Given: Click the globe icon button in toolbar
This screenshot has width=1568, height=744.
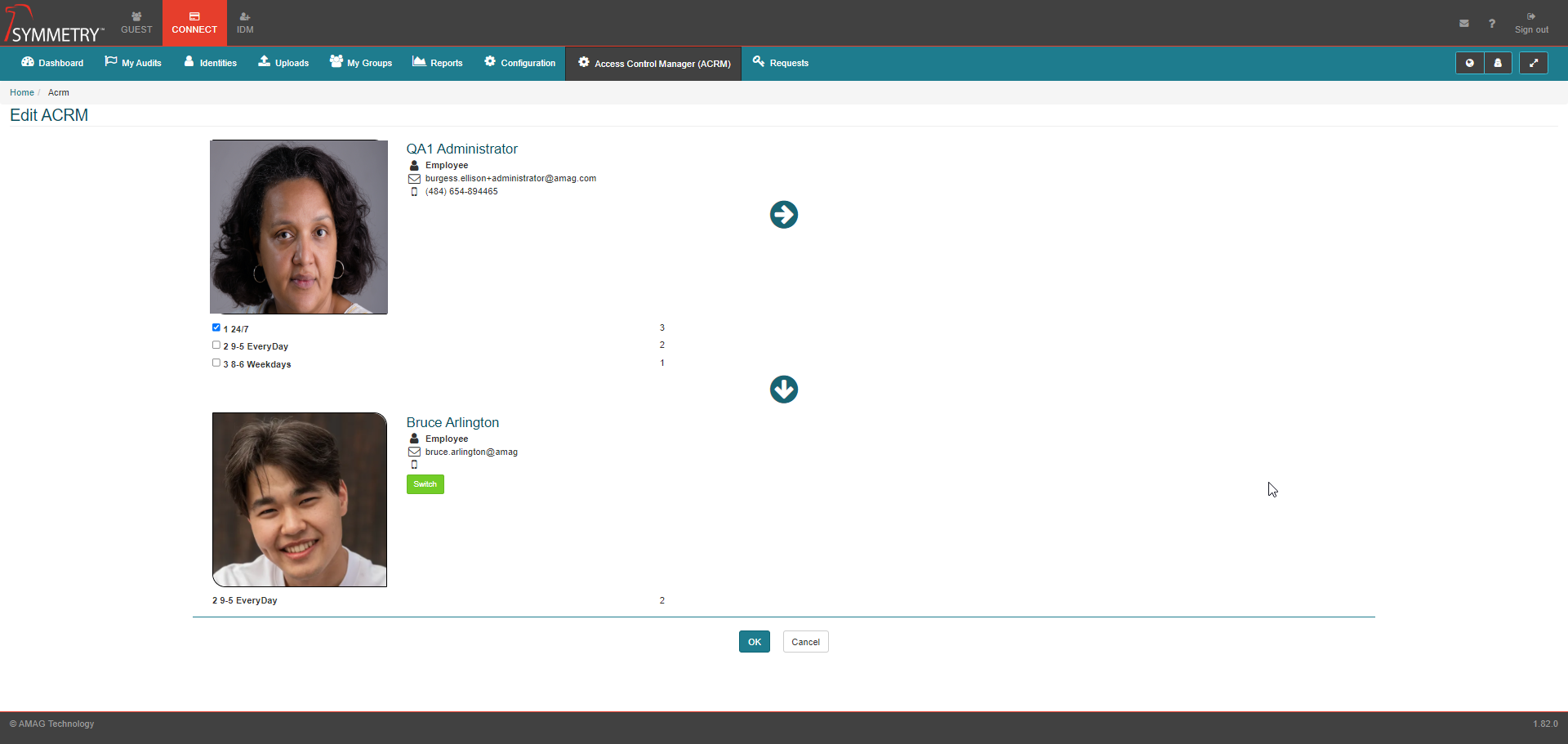Looking at the screenshot, I should pyautogui.click(x=1470, y=63).
